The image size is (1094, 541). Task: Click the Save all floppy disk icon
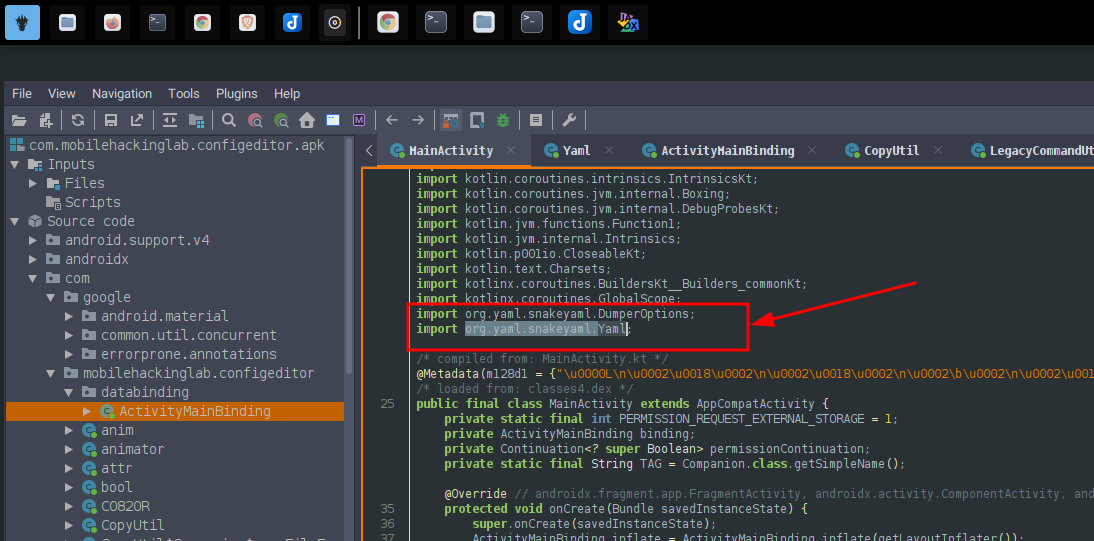(x=110, y=120)
